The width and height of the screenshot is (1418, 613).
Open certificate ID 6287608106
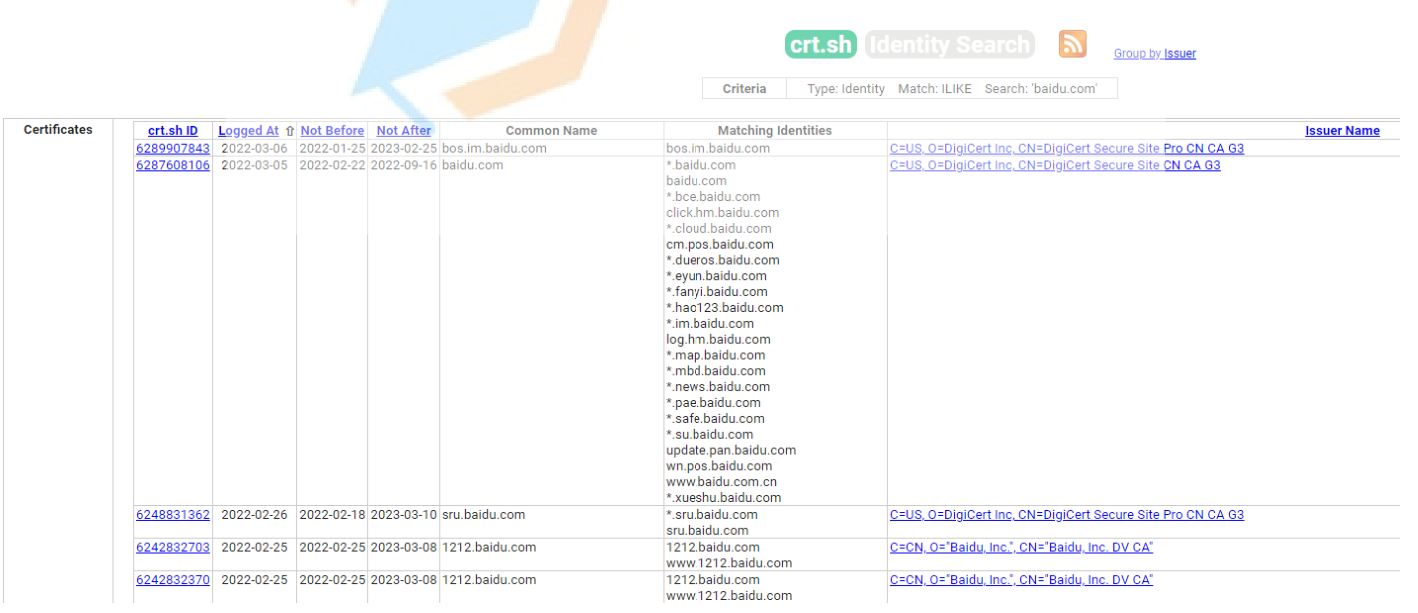pos(173,165)
